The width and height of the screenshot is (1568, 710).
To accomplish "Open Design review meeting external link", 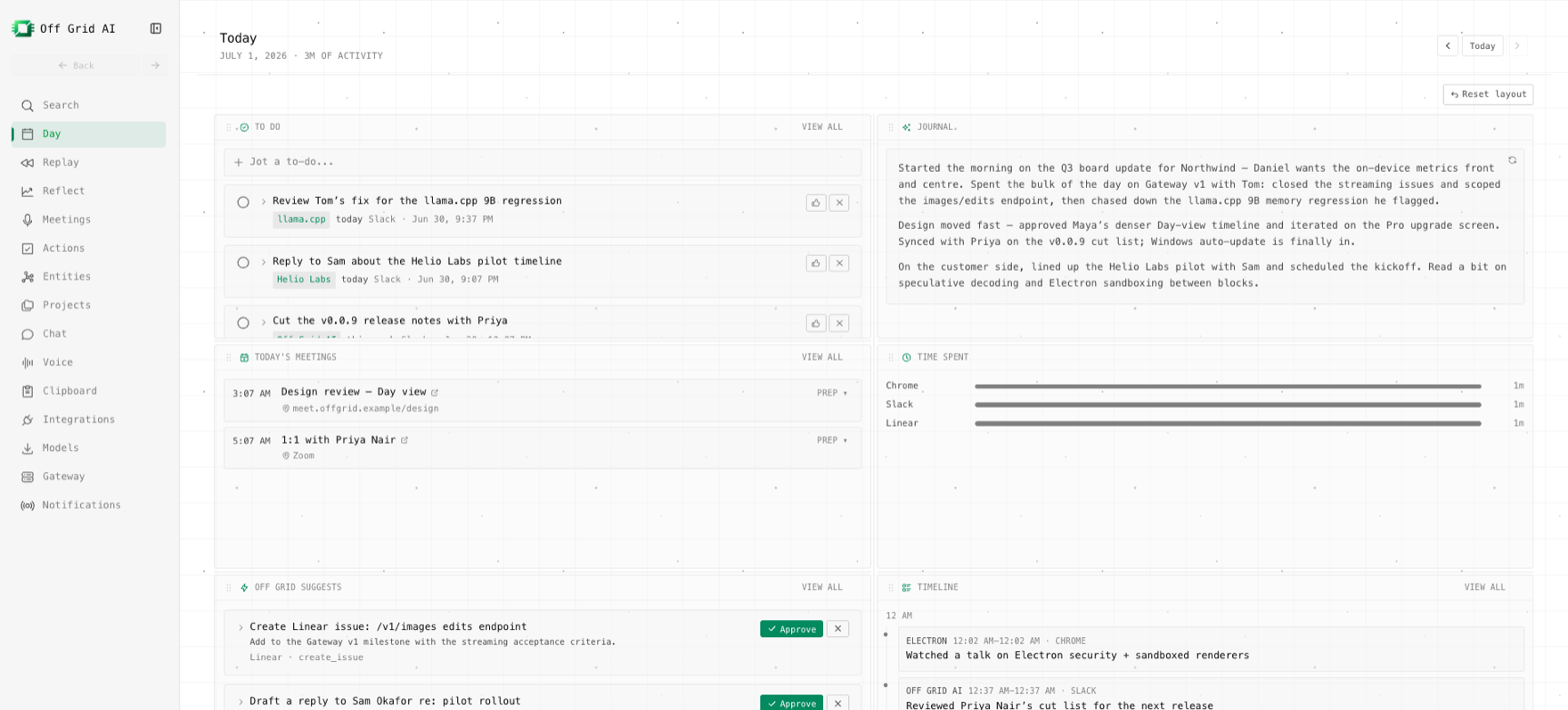I will [x=435, y=392].
